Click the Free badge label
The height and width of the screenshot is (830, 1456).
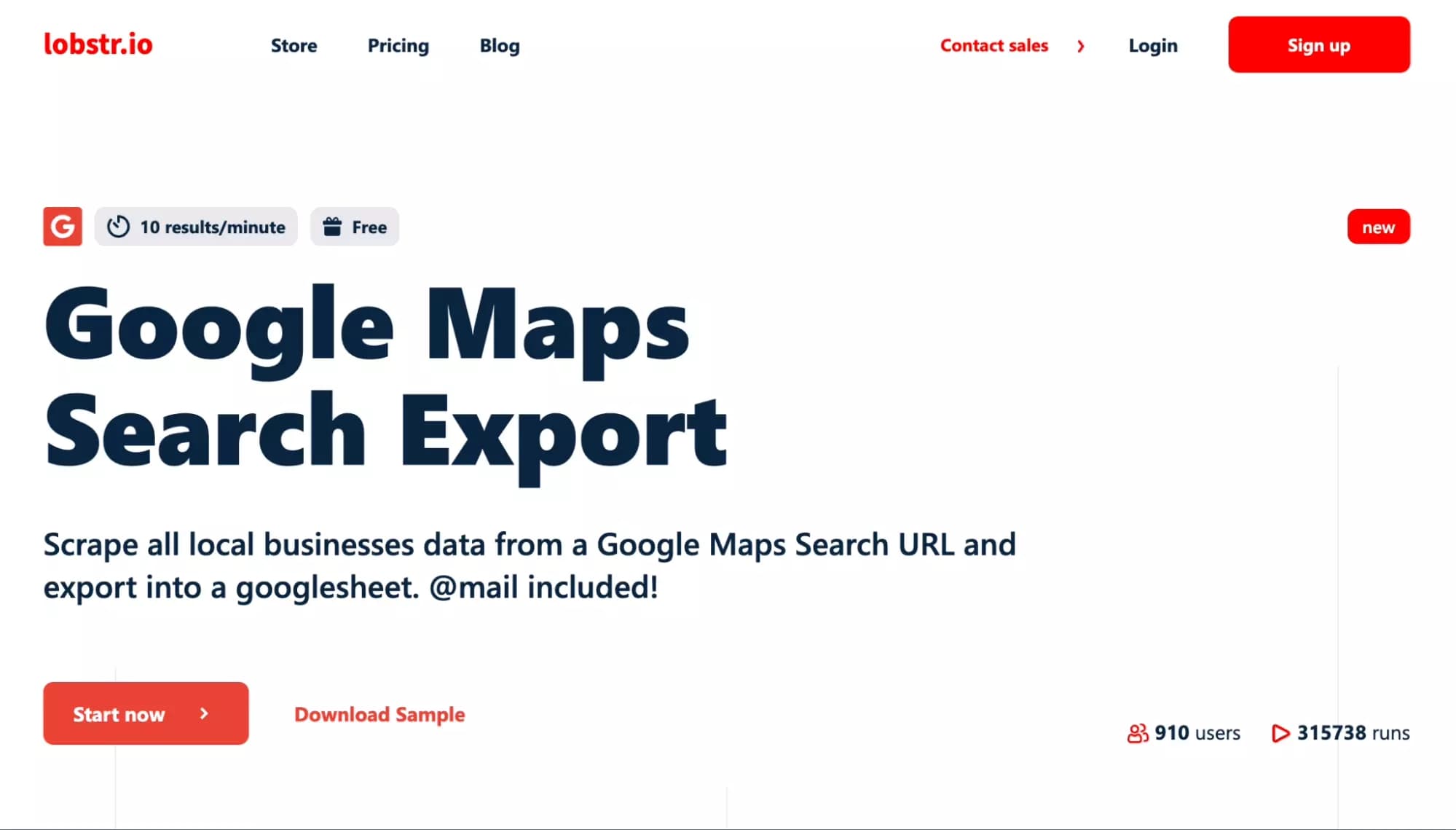click(369, 227)
